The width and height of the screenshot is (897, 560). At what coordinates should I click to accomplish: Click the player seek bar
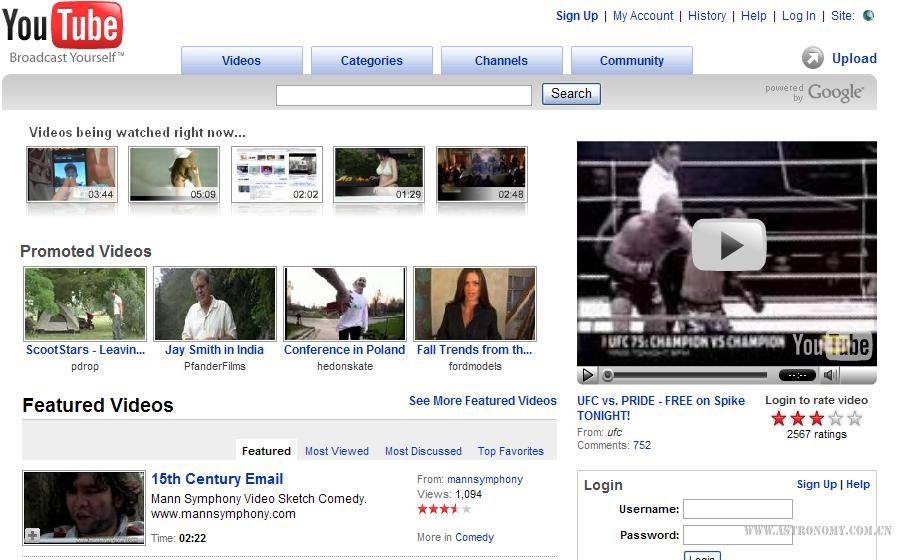(x=686, y=375)
